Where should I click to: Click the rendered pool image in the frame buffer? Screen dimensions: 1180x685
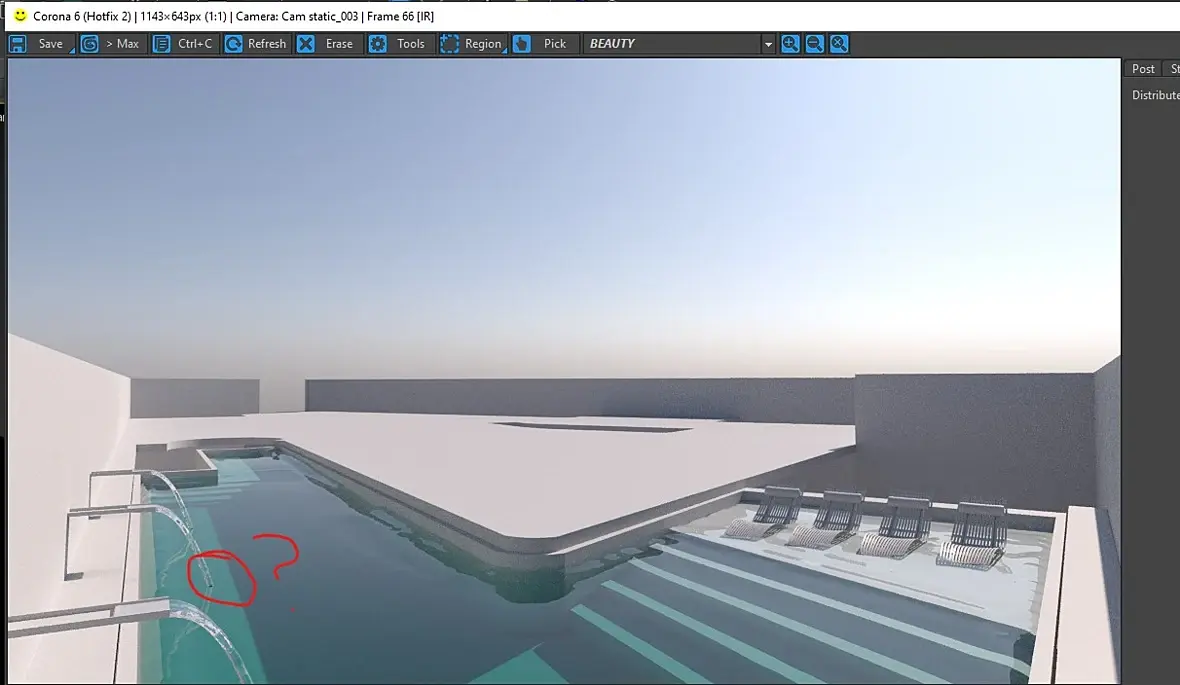coord(564,371)
